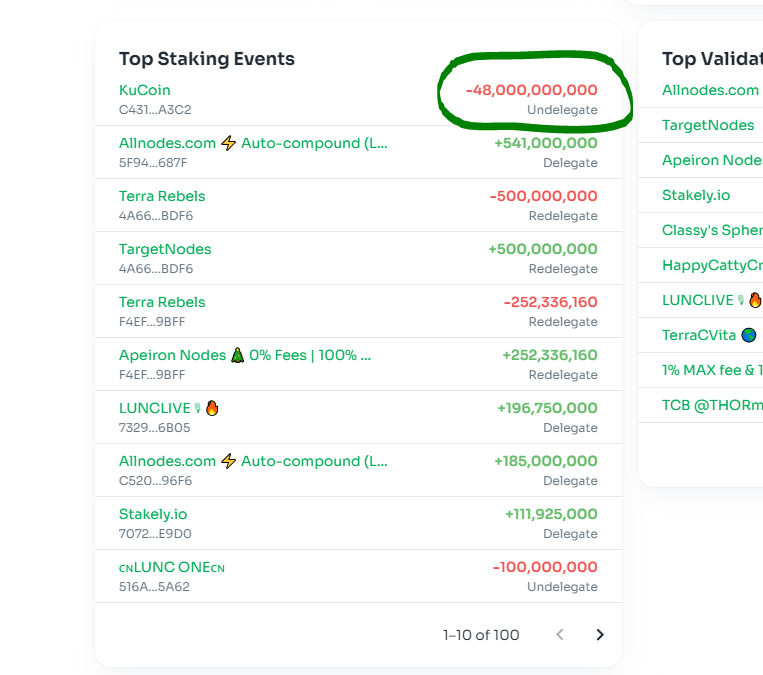Open TargetNodes link in Top Staking Events
This screenshot has height=675, width=763.
click(x=165, y=249)
